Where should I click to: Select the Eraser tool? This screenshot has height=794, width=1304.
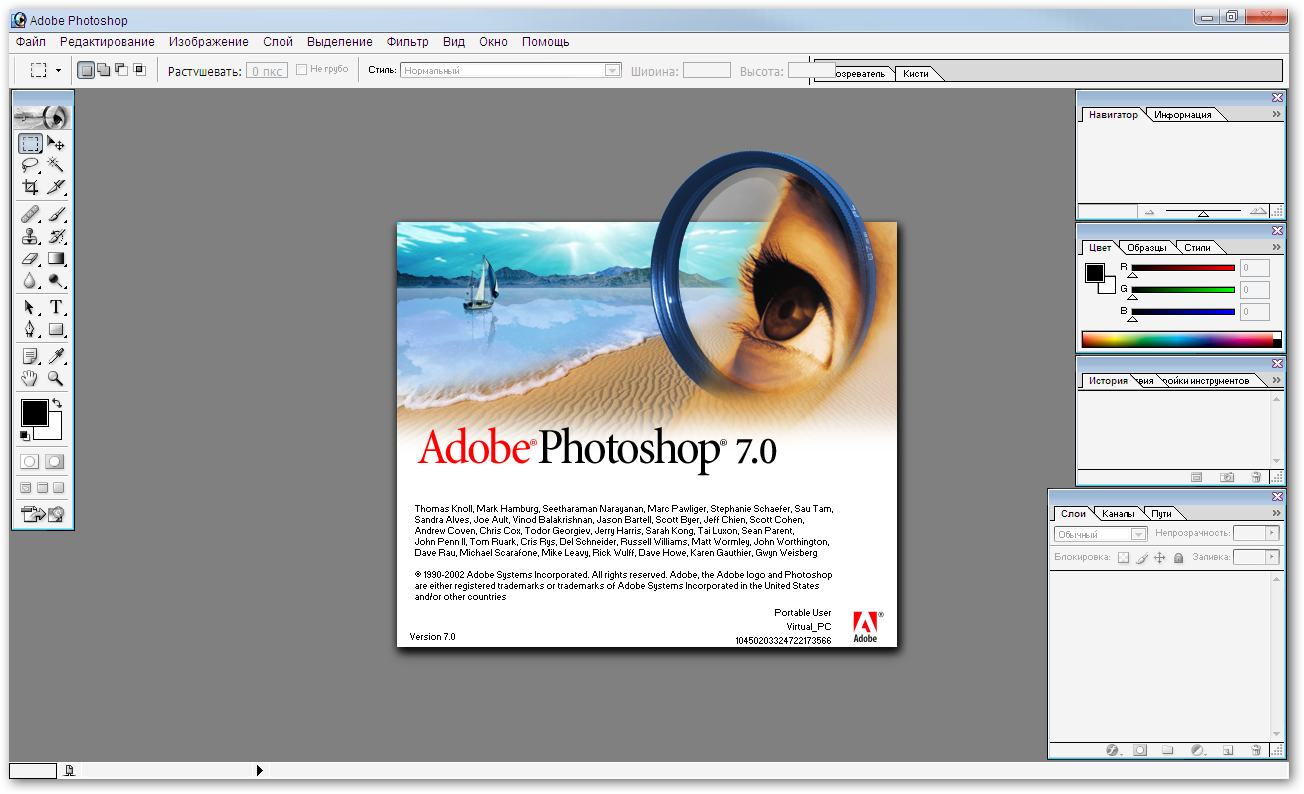(31, 258)
